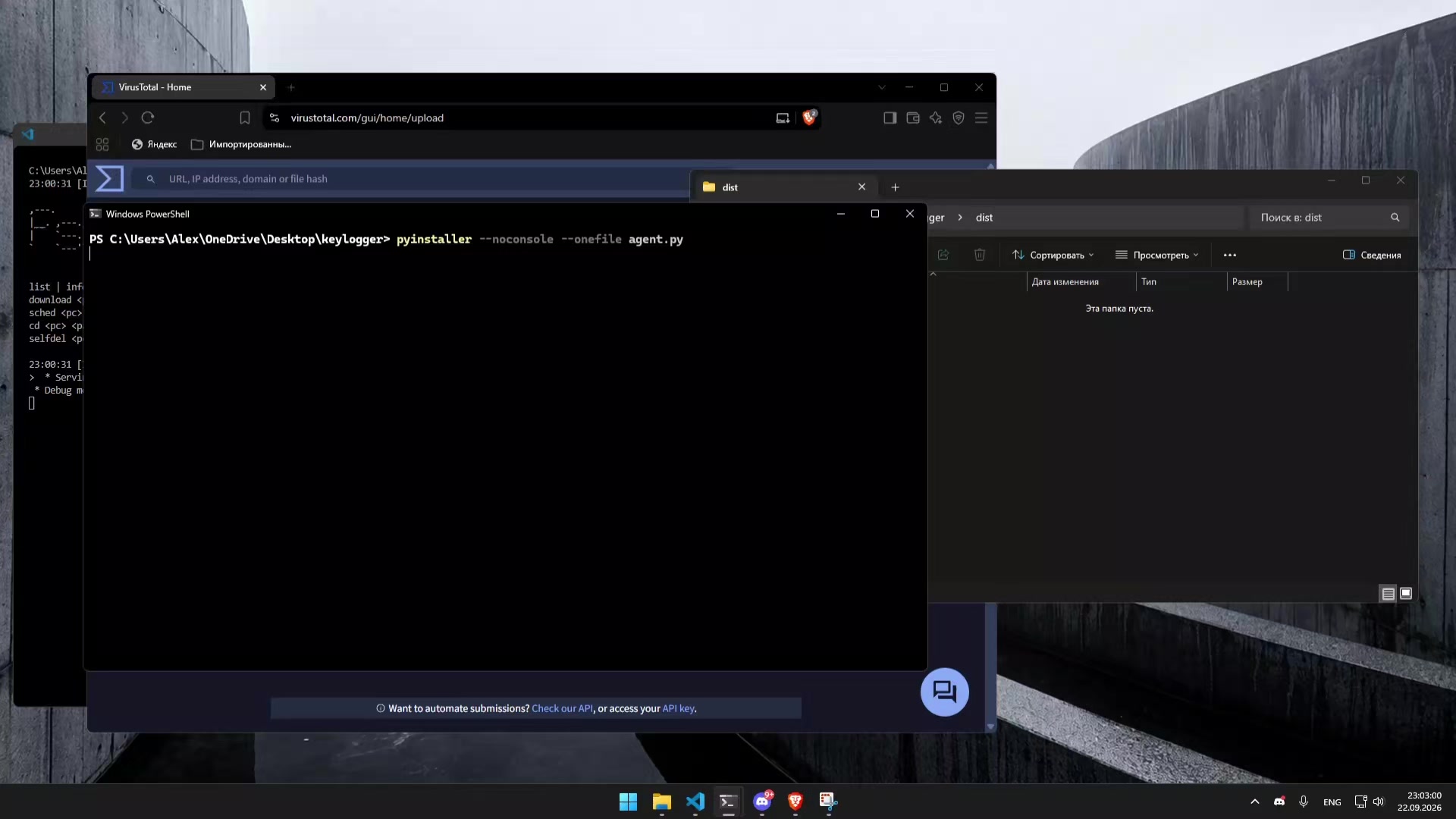Reload the VirusTotal page
This screenshot has width=1456, height=819.
click(x=148, y=118)
